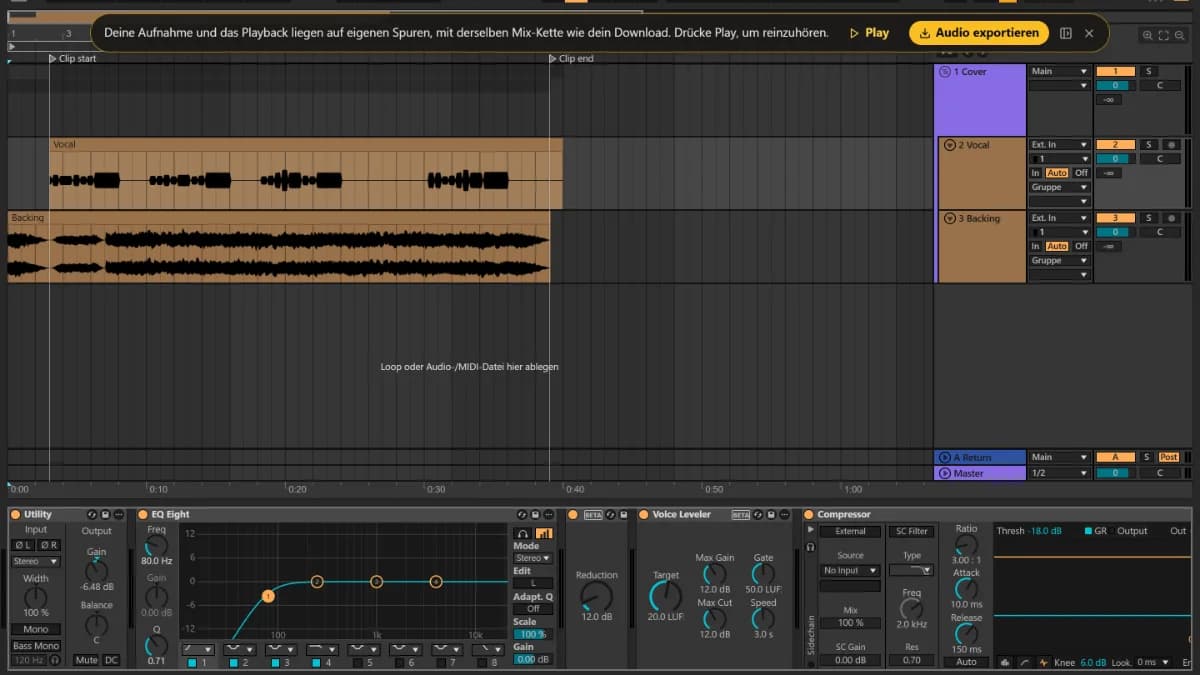Image resolution: width=1200 pixels, height=675 pixels.
Task: Open the Ext. In dropdown on Vocal track
Action: (1059, 145)
